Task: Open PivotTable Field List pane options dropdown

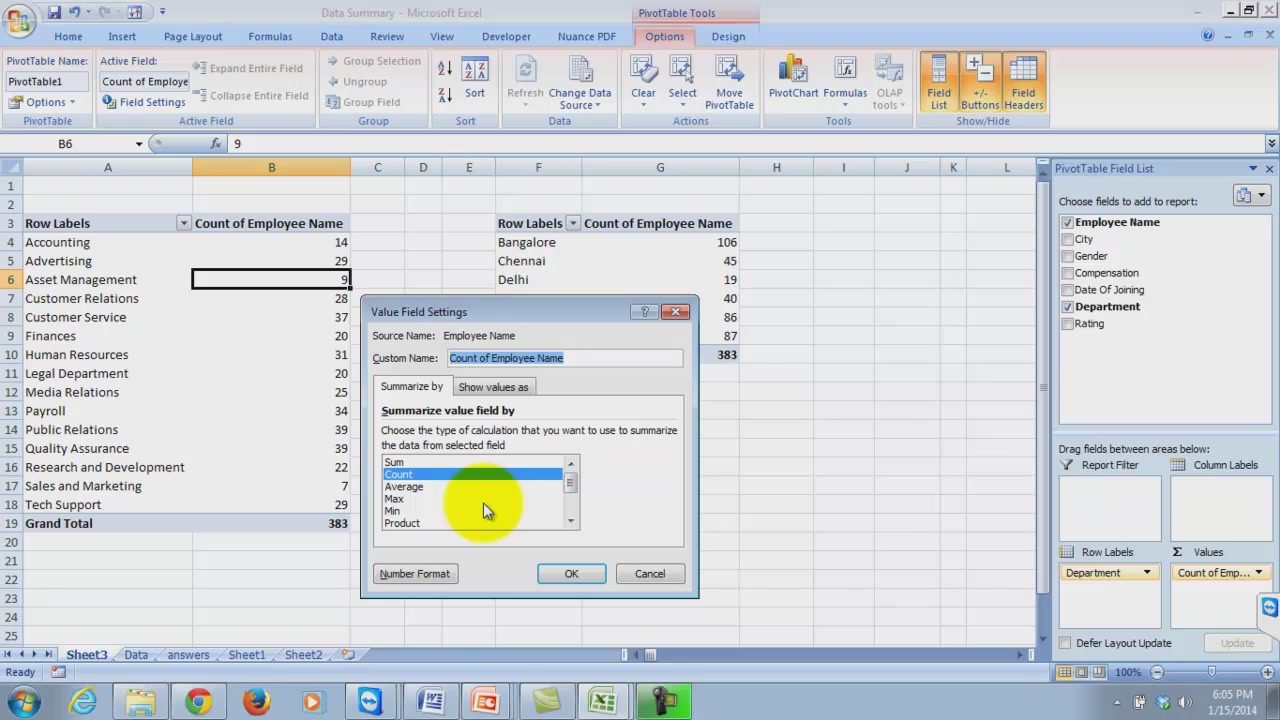Action: point(1253,169)
